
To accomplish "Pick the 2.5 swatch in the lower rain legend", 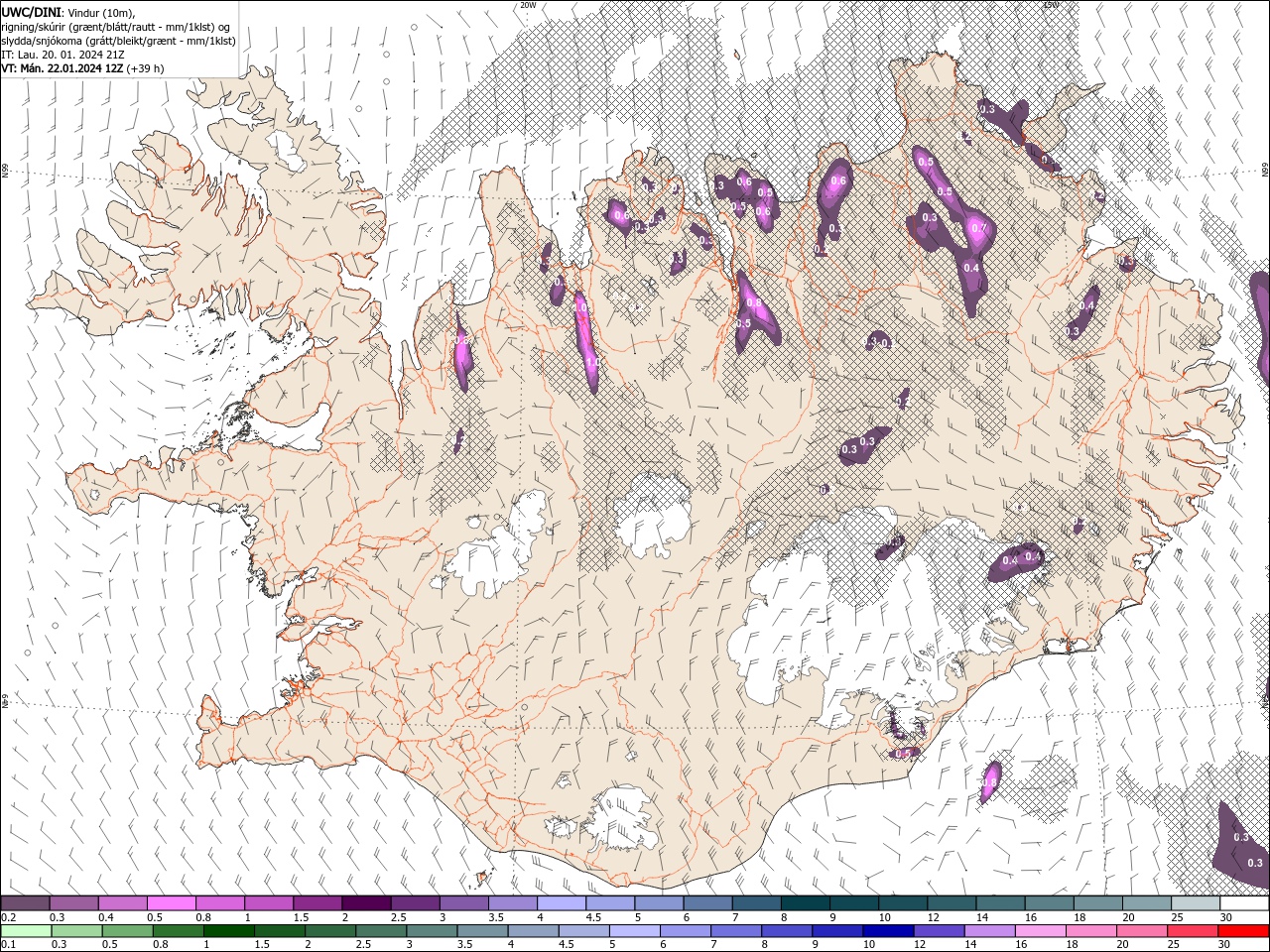I will point(381,931).
